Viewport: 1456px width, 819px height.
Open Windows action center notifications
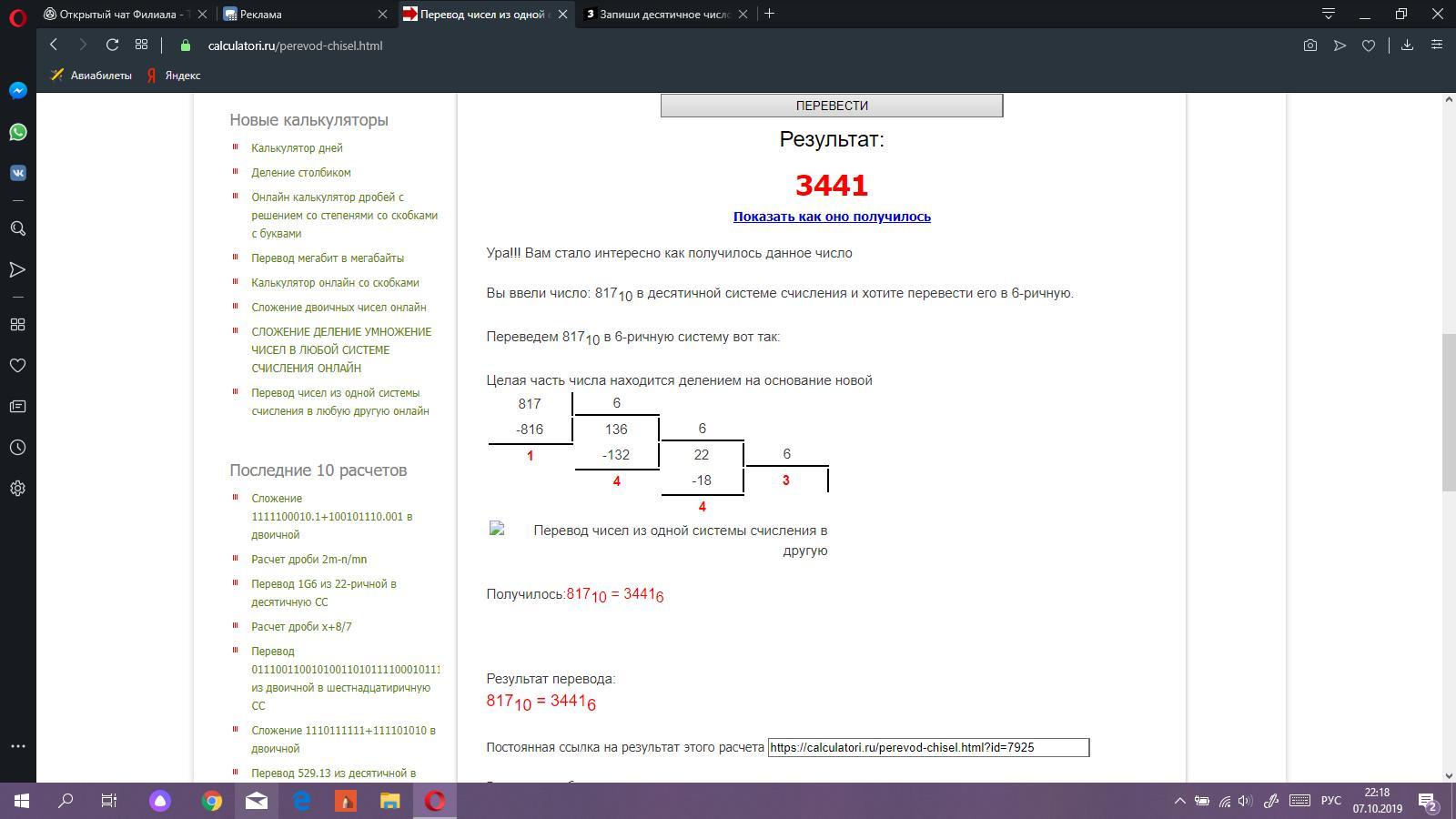pyautogui.click(x=1427, y=801)
